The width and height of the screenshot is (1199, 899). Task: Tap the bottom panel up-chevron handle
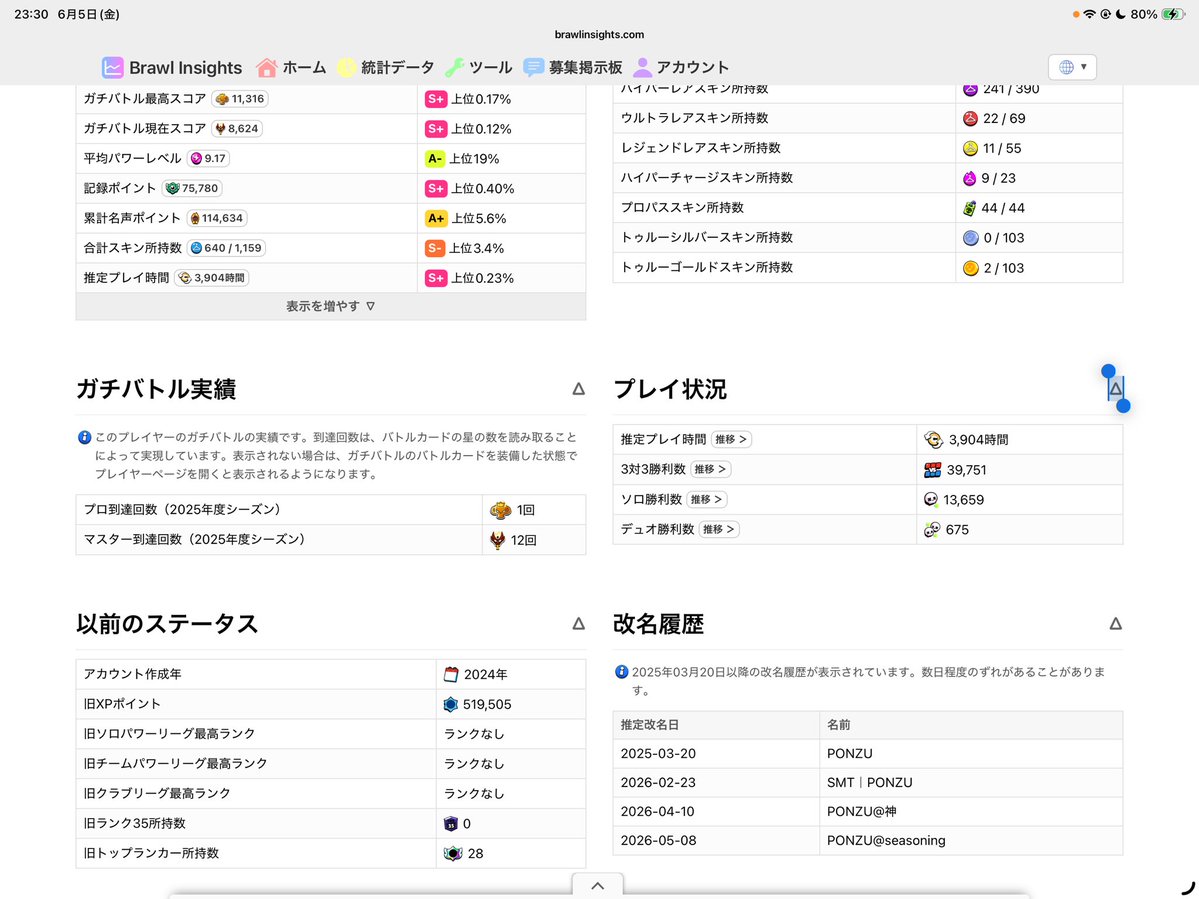coord(598,886)
